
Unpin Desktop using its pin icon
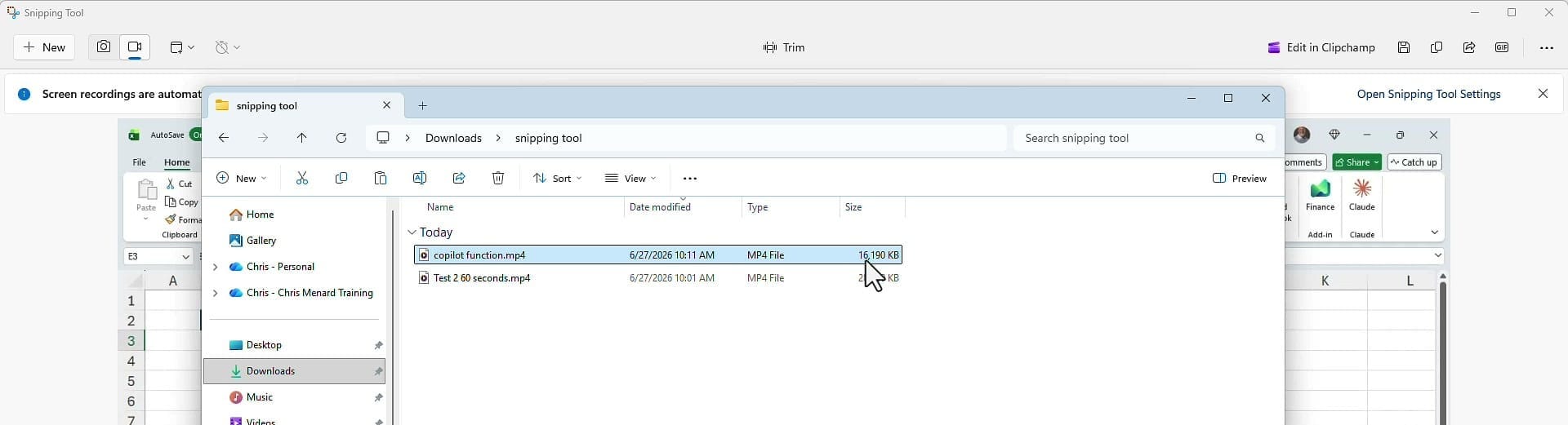[378, 345]
